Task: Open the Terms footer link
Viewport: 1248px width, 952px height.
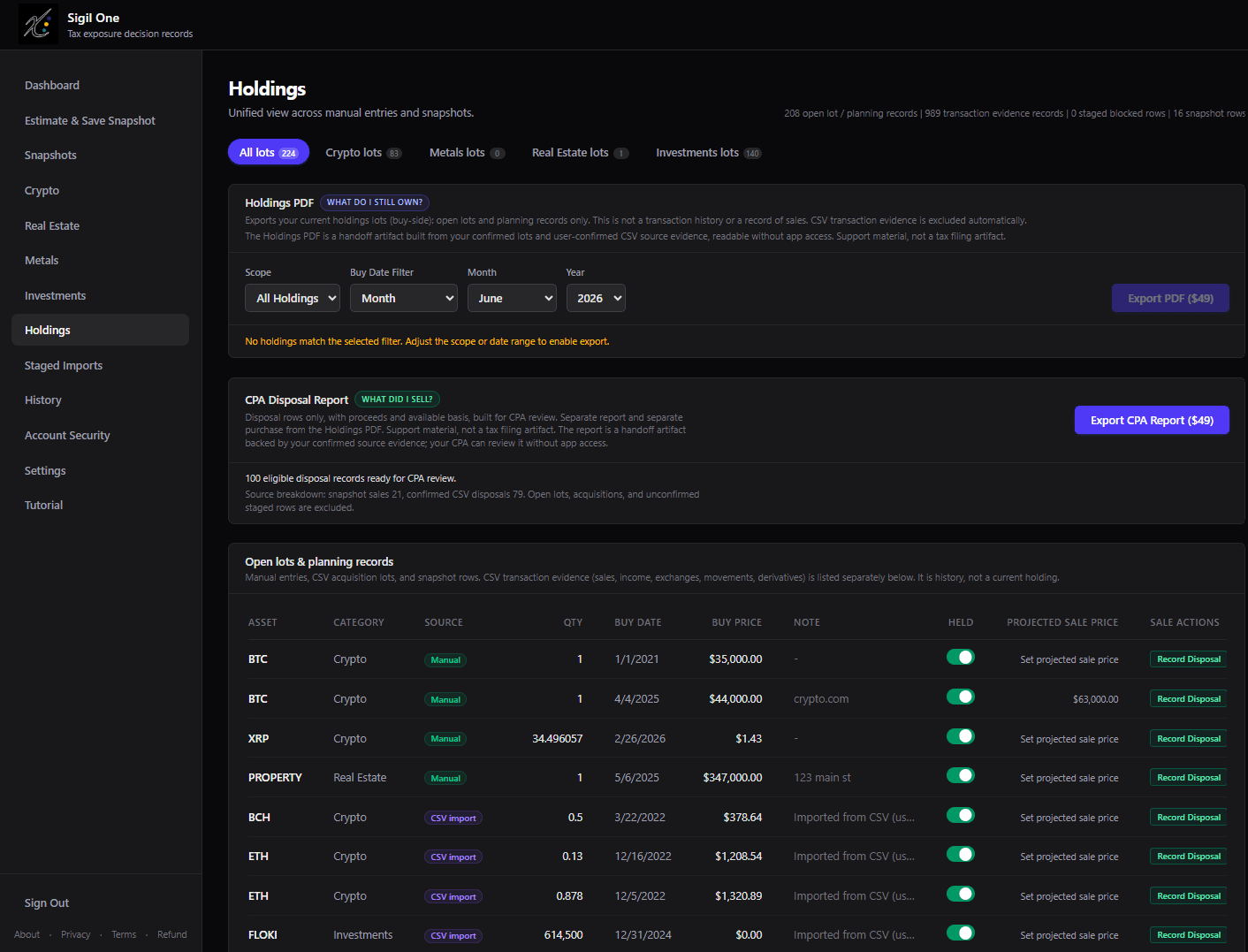Action: click(x=124, y=934)
